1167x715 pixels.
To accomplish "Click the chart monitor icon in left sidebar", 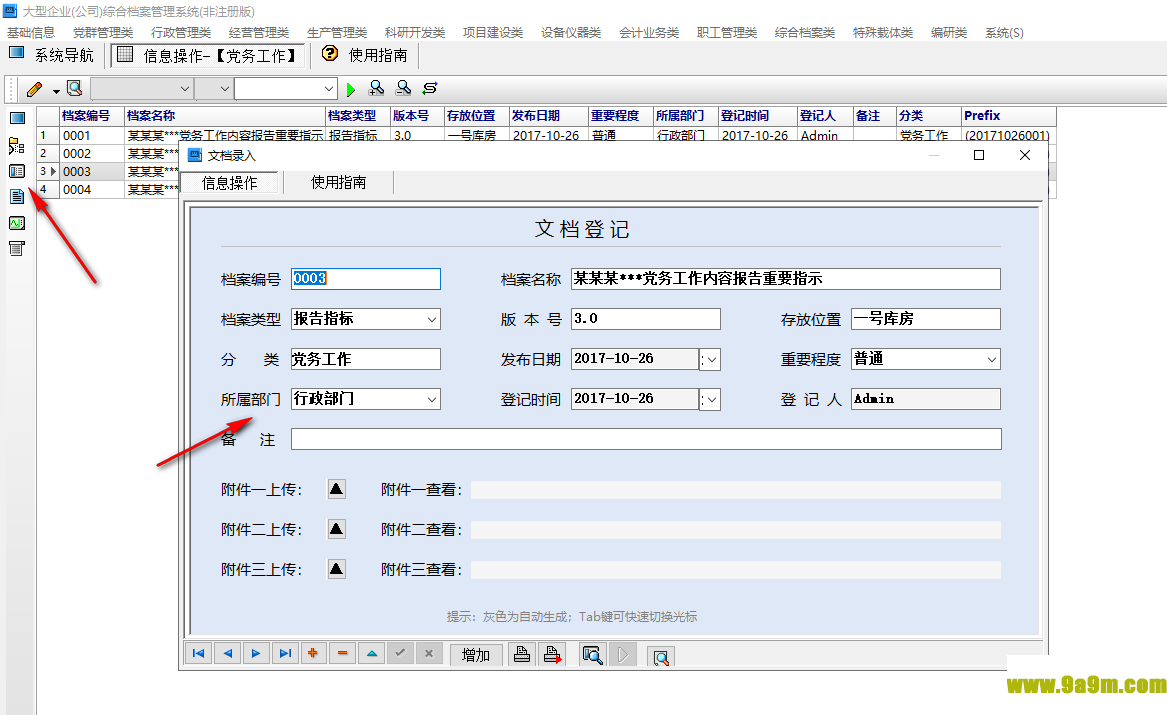I will (x=16, y=222).
